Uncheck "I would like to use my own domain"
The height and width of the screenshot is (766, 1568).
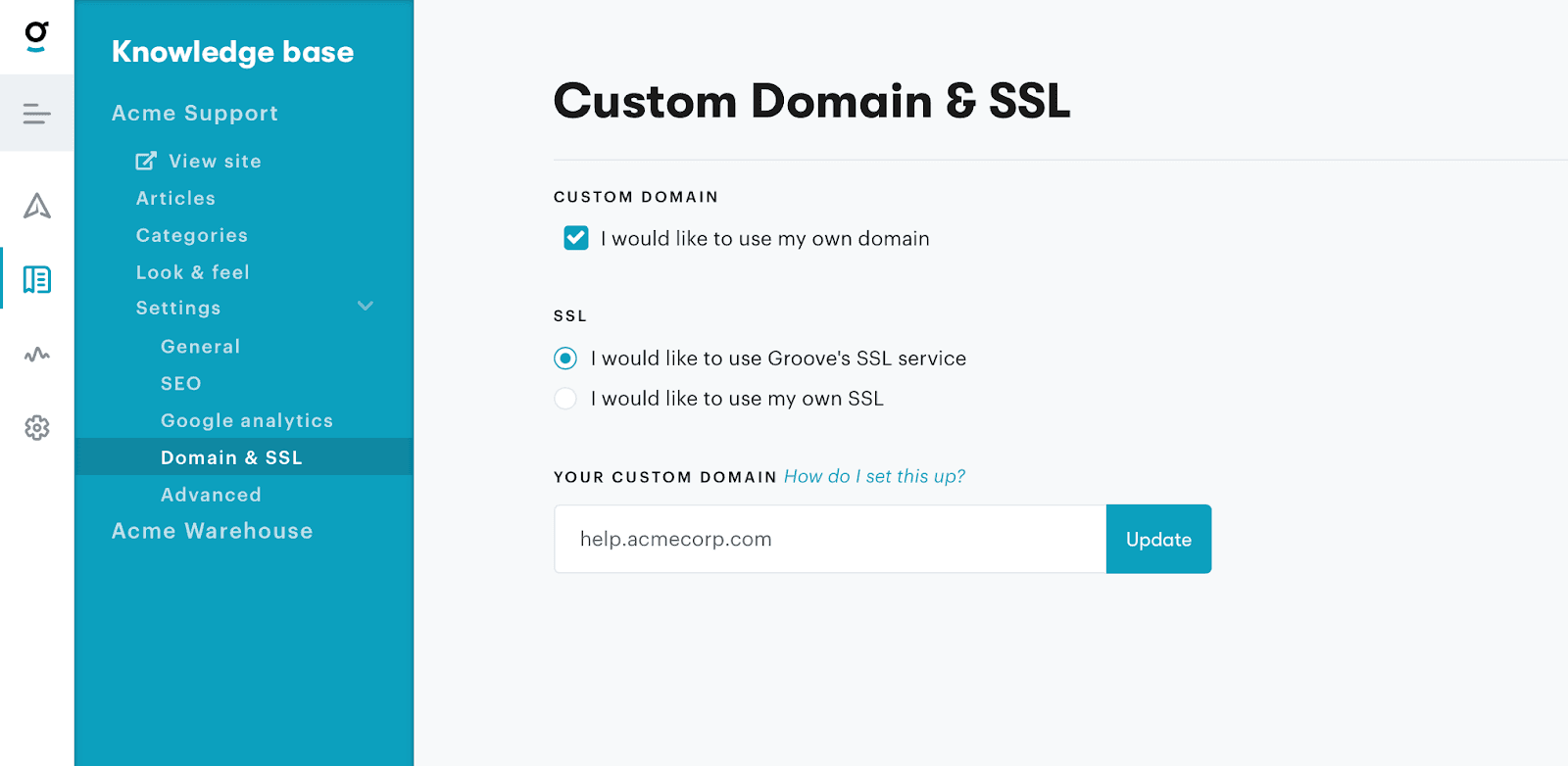coord(576,238)
